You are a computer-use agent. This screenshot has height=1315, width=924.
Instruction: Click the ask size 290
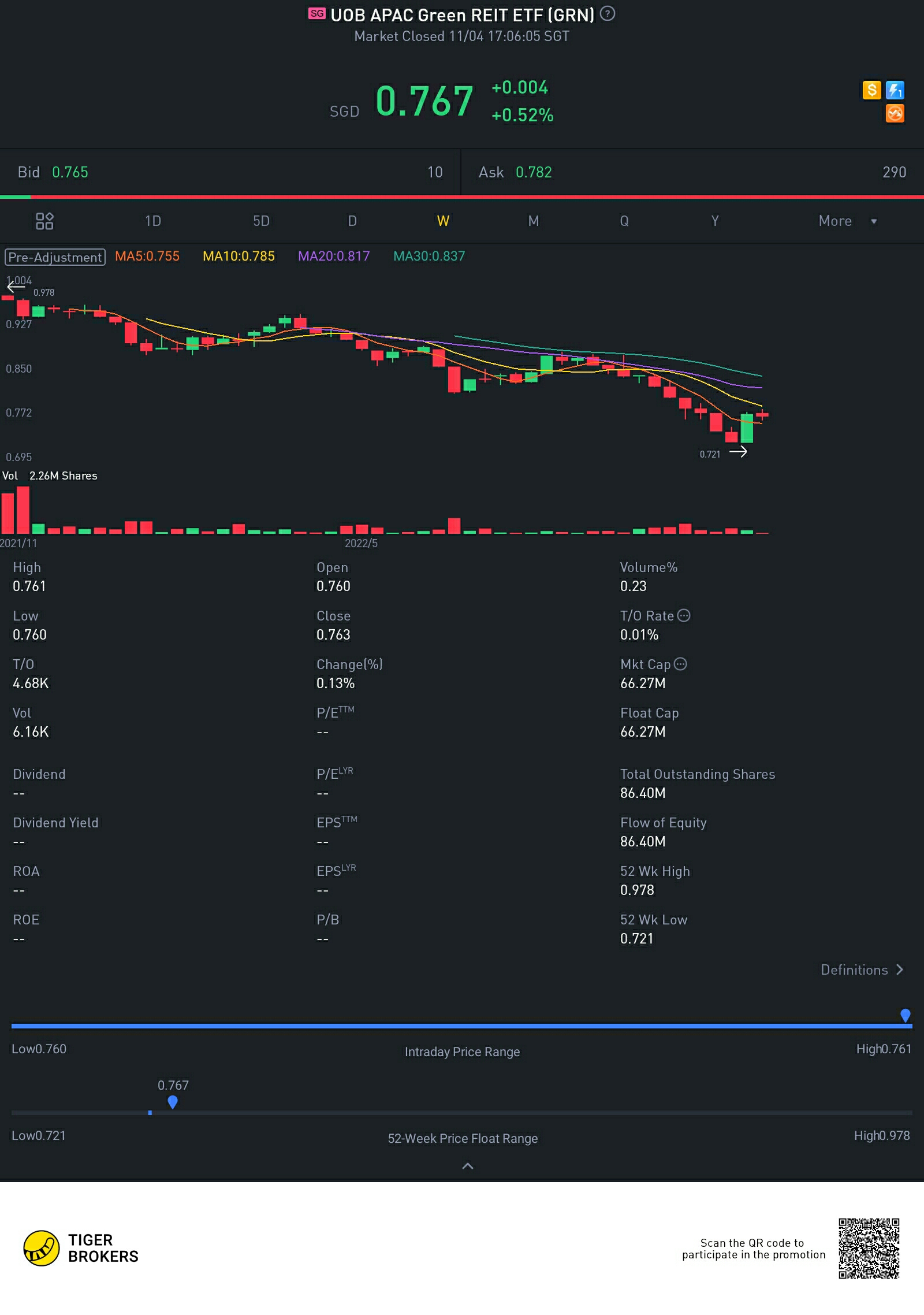coord(894,172)
